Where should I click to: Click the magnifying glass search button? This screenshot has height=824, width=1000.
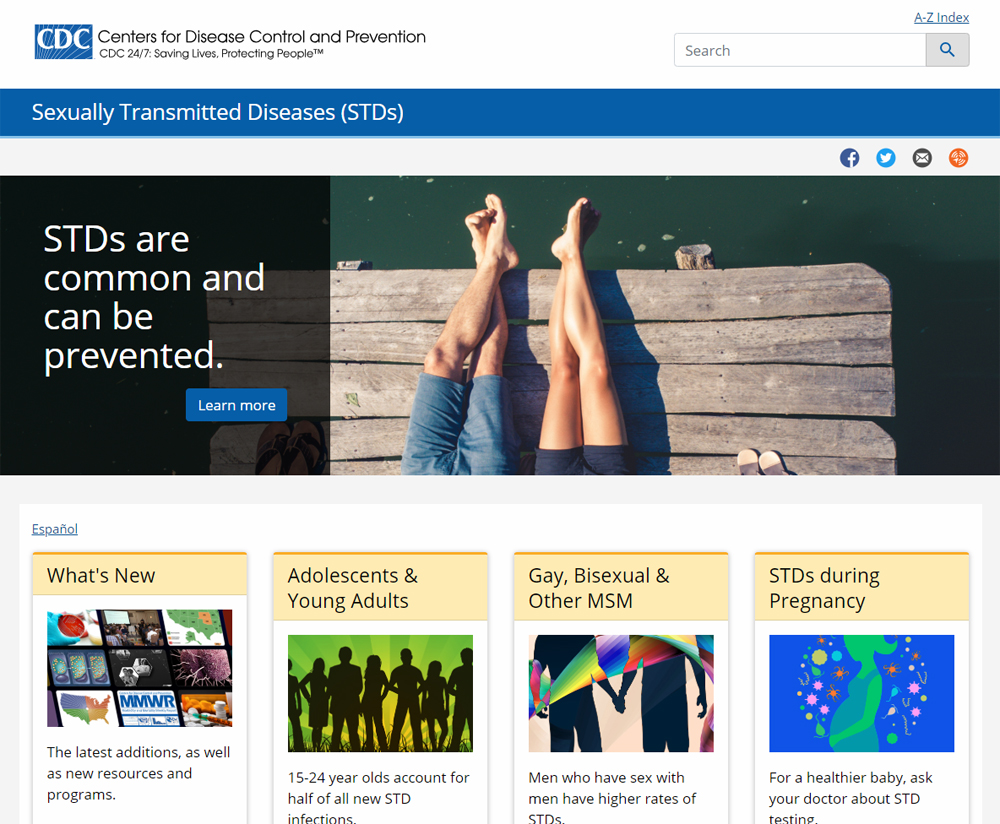(947, 50)
